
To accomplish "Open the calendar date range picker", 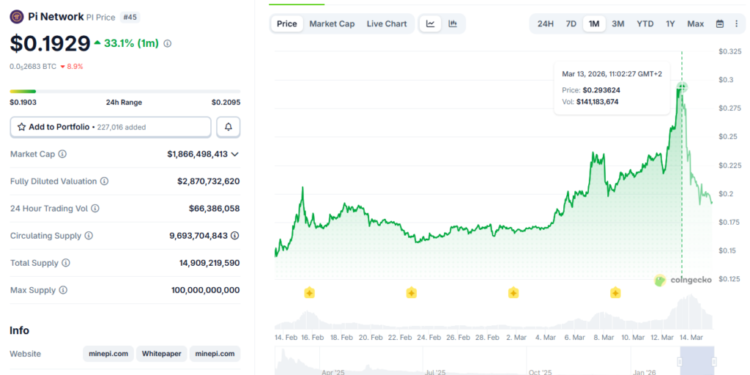I will (x=719, y=24).
